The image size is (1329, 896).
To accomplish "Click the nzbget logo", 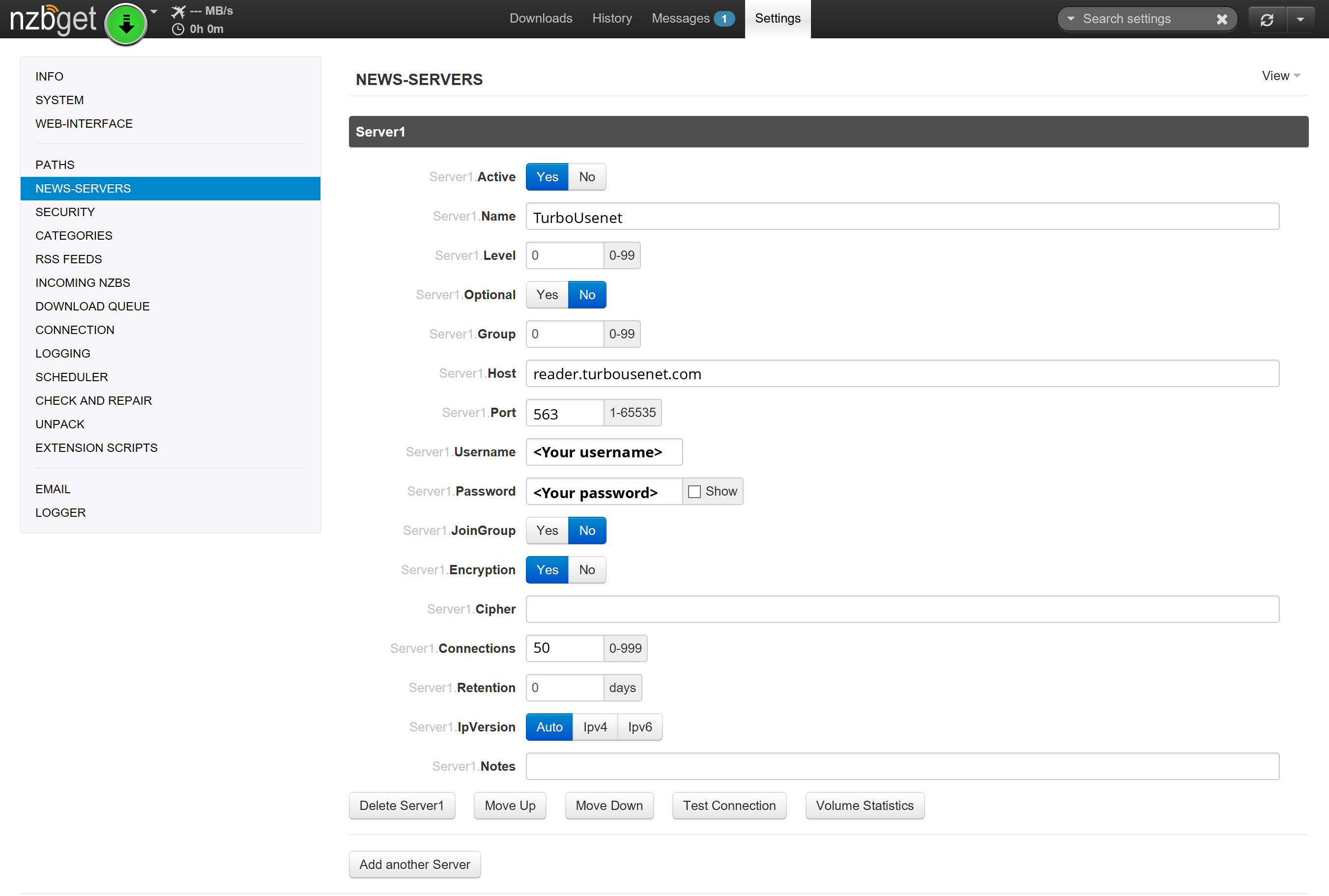I will (53, 20).
